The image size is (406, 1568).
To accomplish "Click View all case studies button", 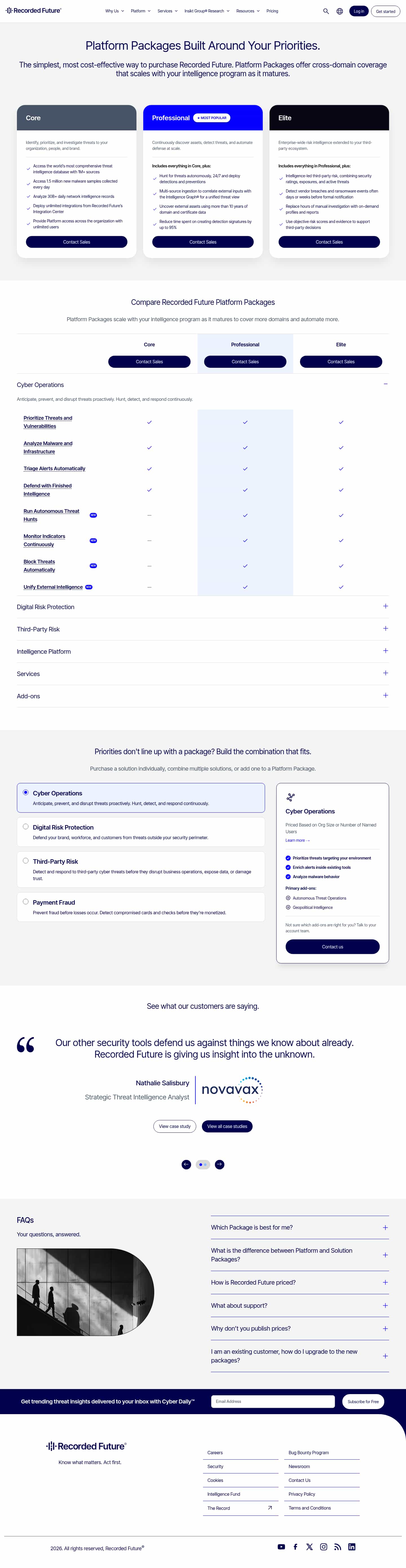I will point(227,1127).
